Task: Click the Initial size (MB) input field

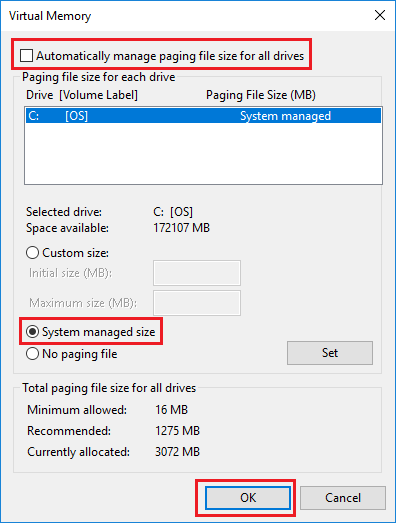Action: (197, 273)
